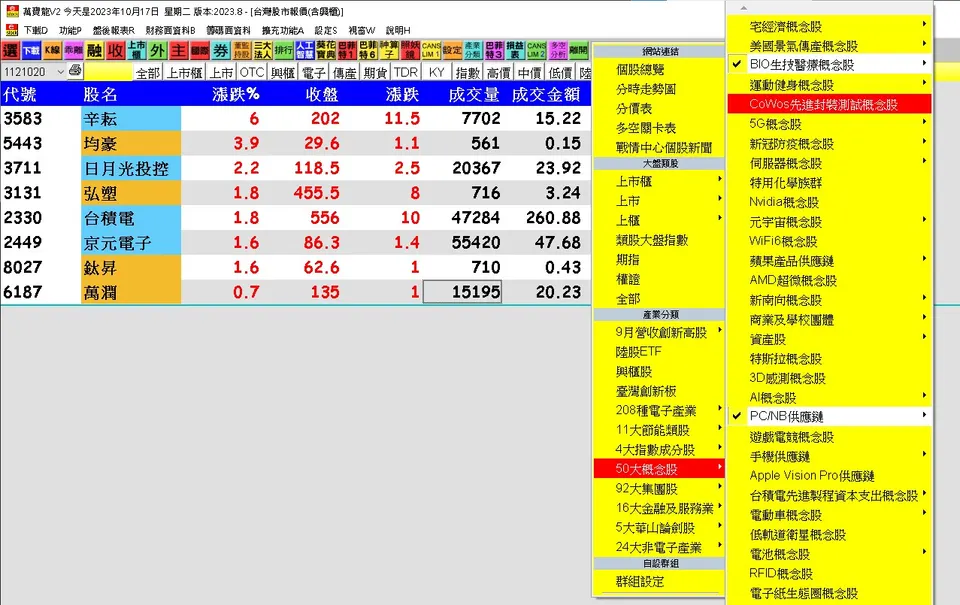Open the 盤後報表R menu
Viewport: 960px width, 605px height.
113,30
